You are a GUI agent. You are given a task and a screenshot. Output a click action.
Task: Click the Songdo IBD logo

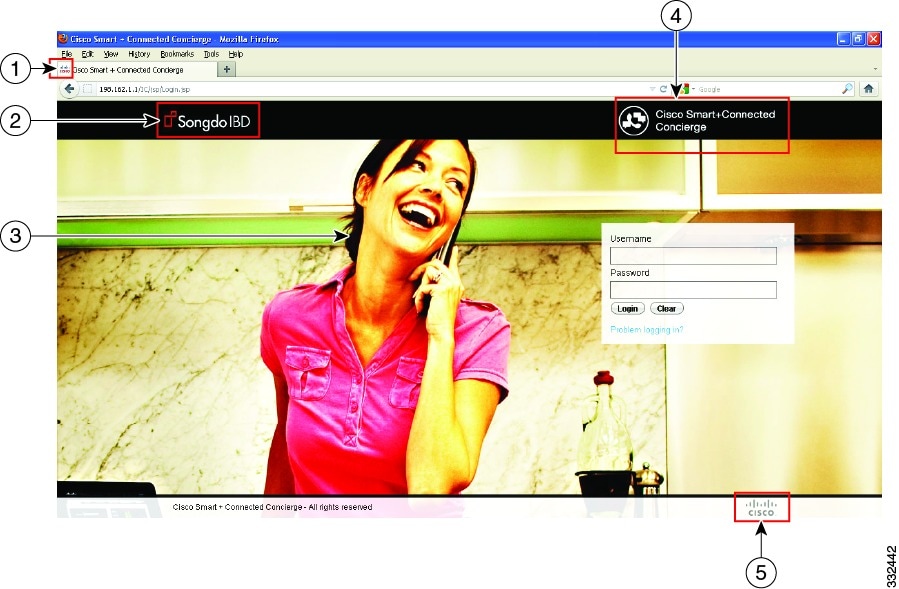tap(208, 120)
